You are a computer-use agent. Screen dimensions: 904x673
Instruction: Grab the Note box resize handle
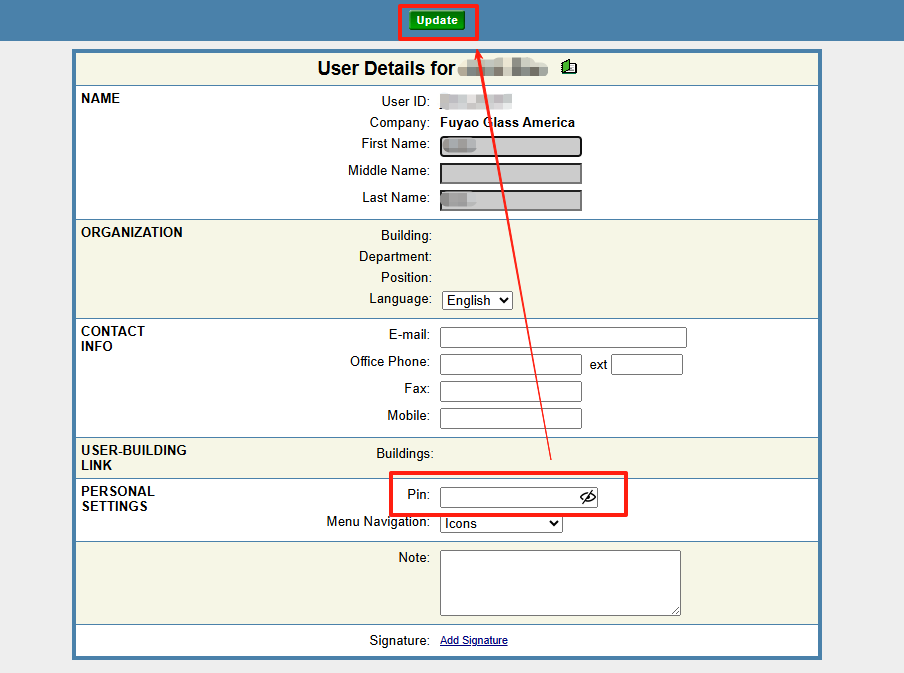(x=676, y=611)
